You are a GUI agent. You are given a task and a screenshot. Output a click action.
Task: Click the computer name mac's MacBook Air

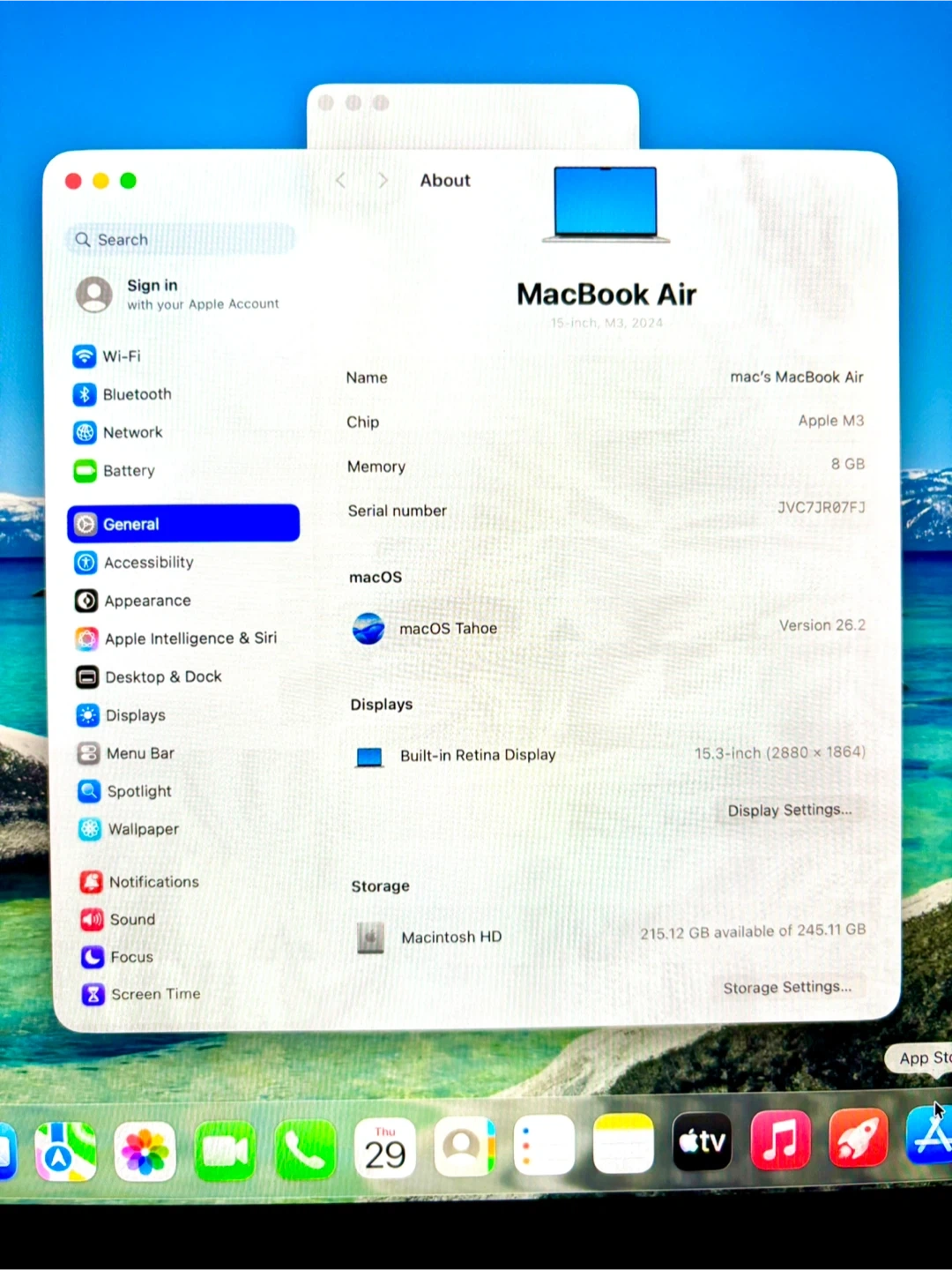pos(796,377)
